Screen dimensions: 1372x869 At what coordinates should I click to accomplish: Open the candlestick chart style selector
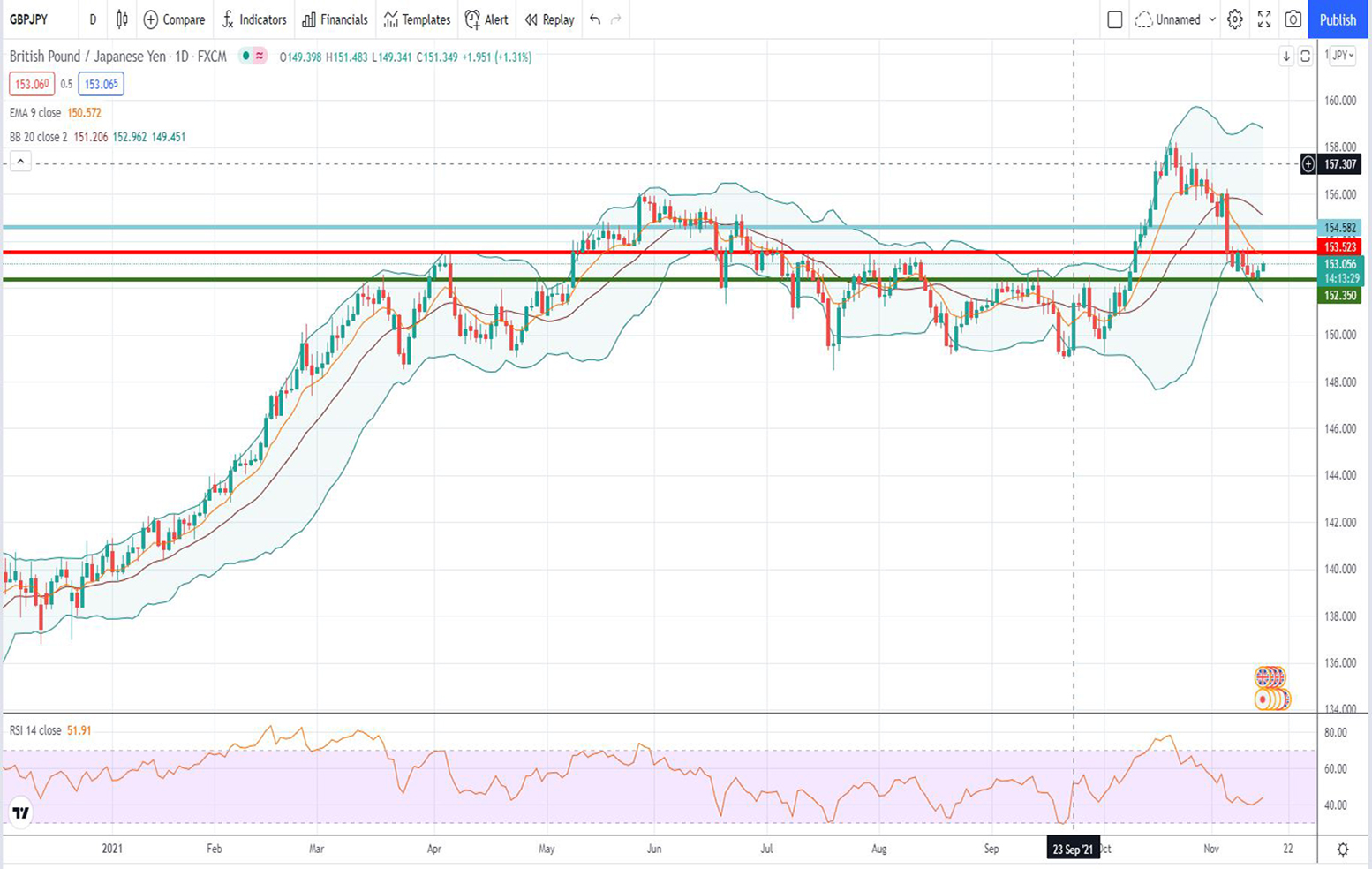click(122, 19)
